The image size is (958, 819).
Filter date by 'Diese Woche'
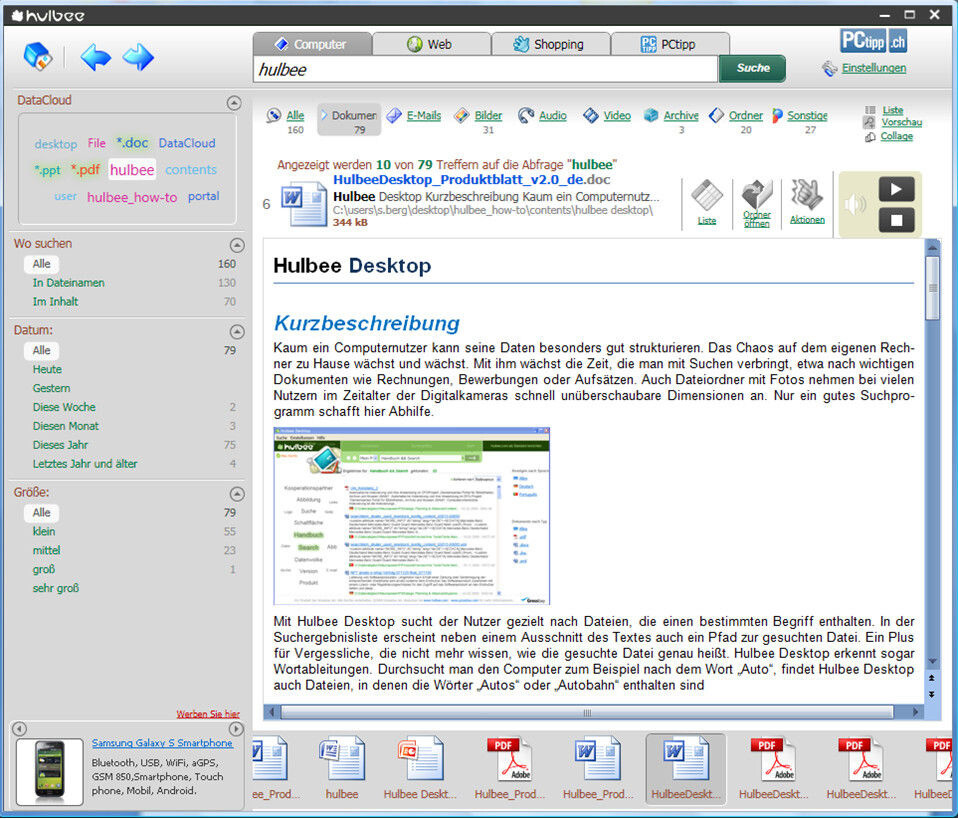click(x=64, y=407)
